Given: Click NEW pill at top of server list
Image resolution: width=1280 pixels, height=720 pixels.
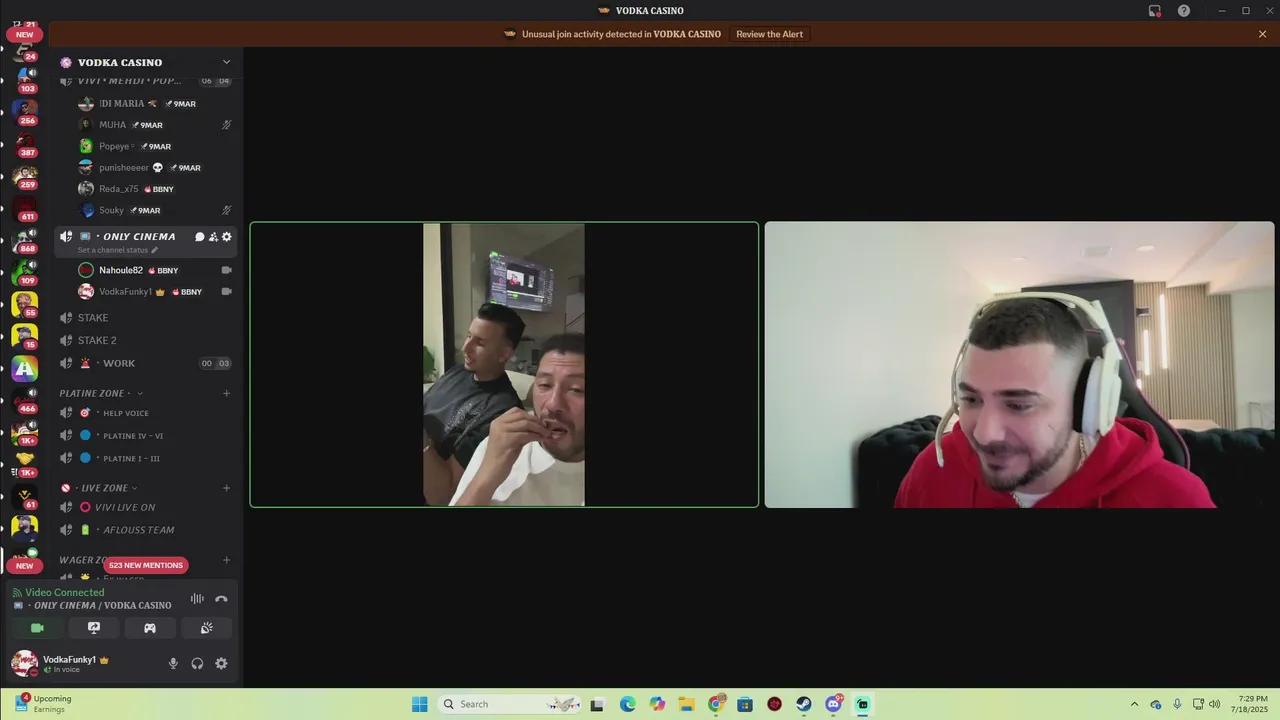Looking at the screenshot, I should (x=24, y=34).
